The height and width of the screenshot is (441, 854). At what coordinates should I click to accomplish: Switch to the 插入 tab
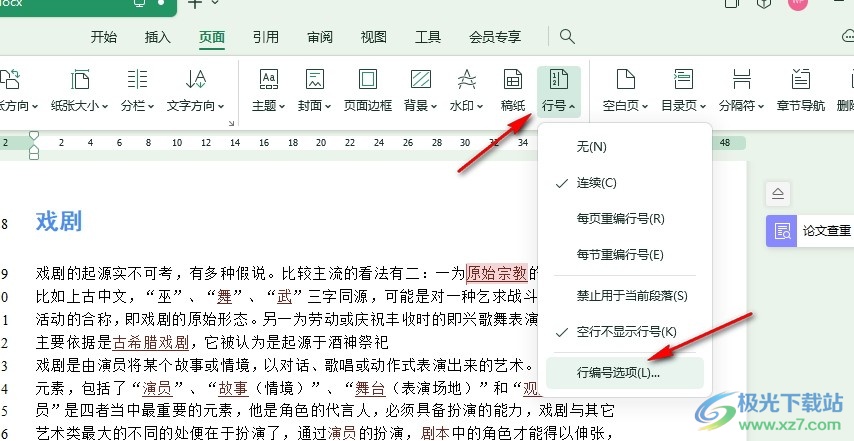pos(157,37)
